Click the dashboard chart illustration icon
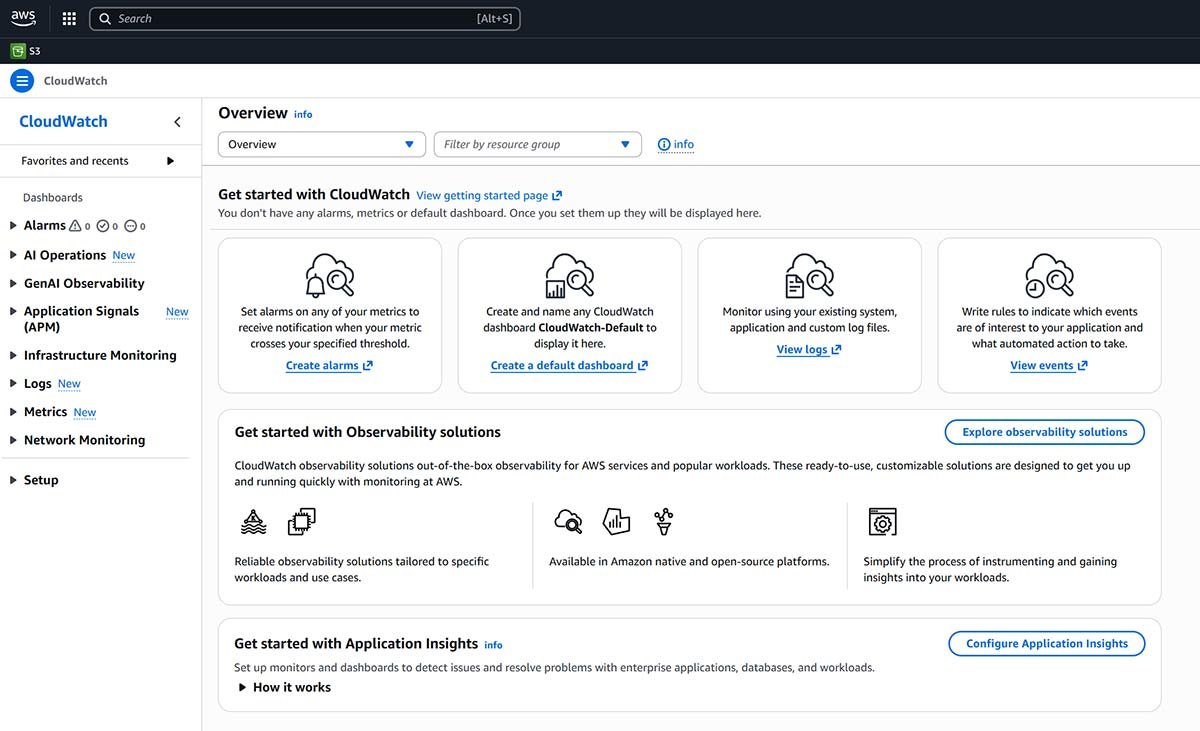The image size is (1200, 731). coord(569,275)
